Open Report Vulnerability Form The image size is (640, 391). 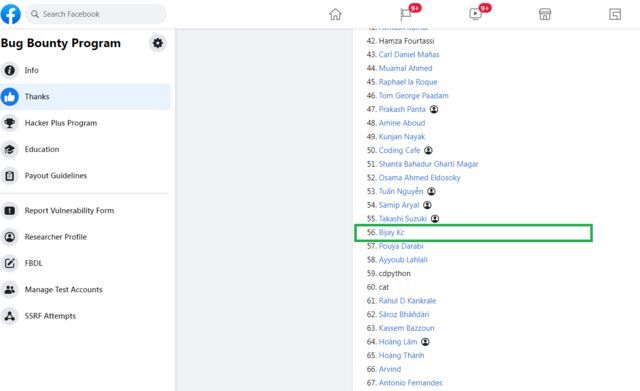[85, 211]
